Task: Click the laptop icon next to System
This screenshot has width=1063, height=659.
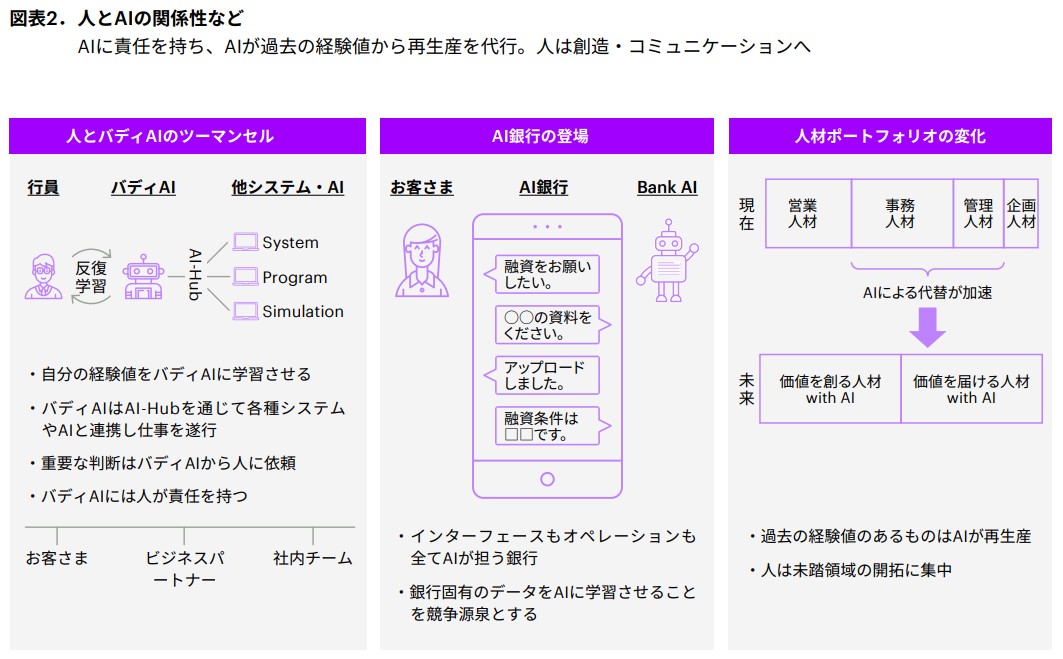Action: tap(245, 242)
